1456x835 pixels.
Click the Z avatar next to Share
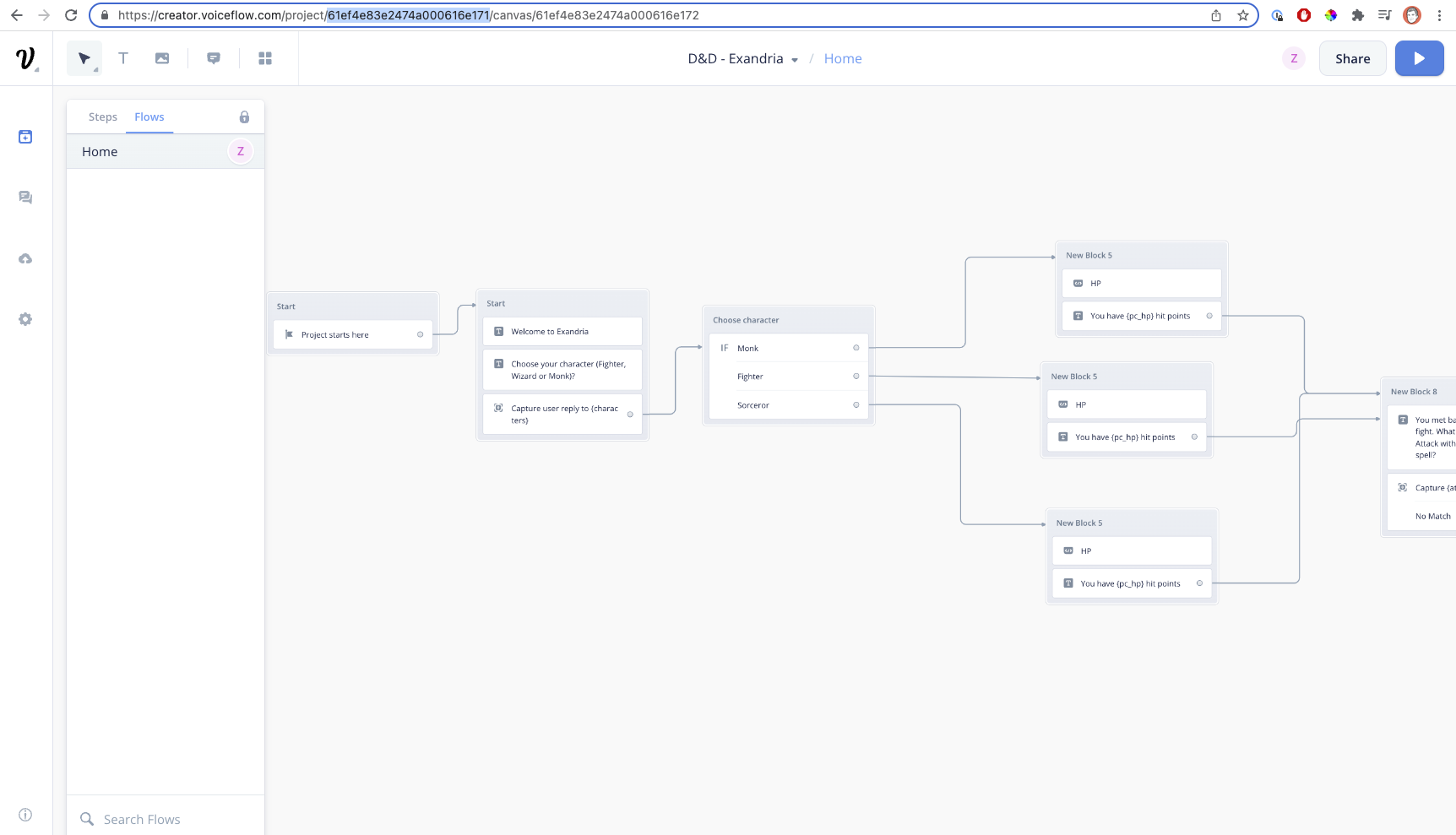tap(1293, 58)
